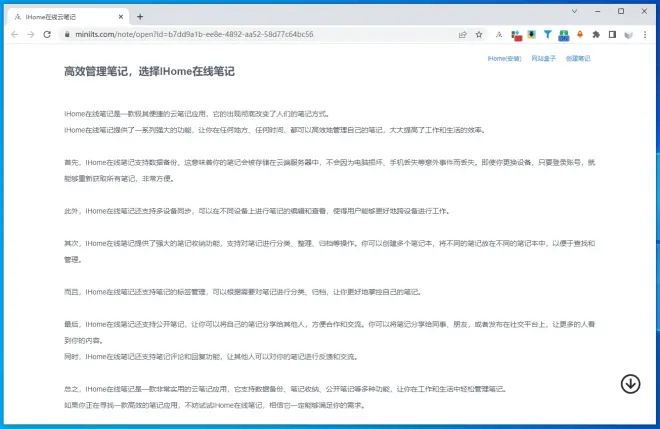Open the Extensions puzzle piece menu
The height and width of the screenshot is (429, 660).
pyautogui.click(x=595, y=34)
